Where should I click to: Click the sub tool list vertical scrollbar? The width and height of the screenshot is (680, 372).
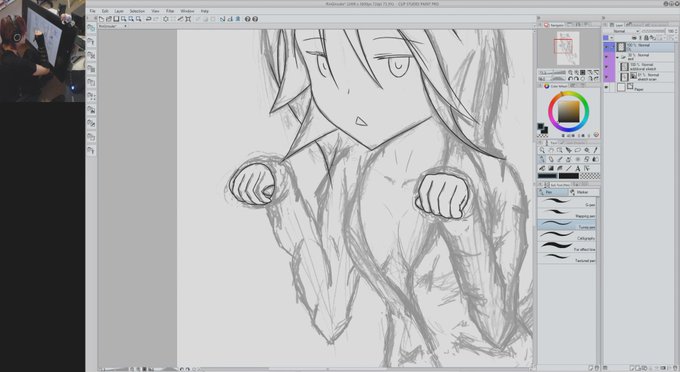click(598, 231)
